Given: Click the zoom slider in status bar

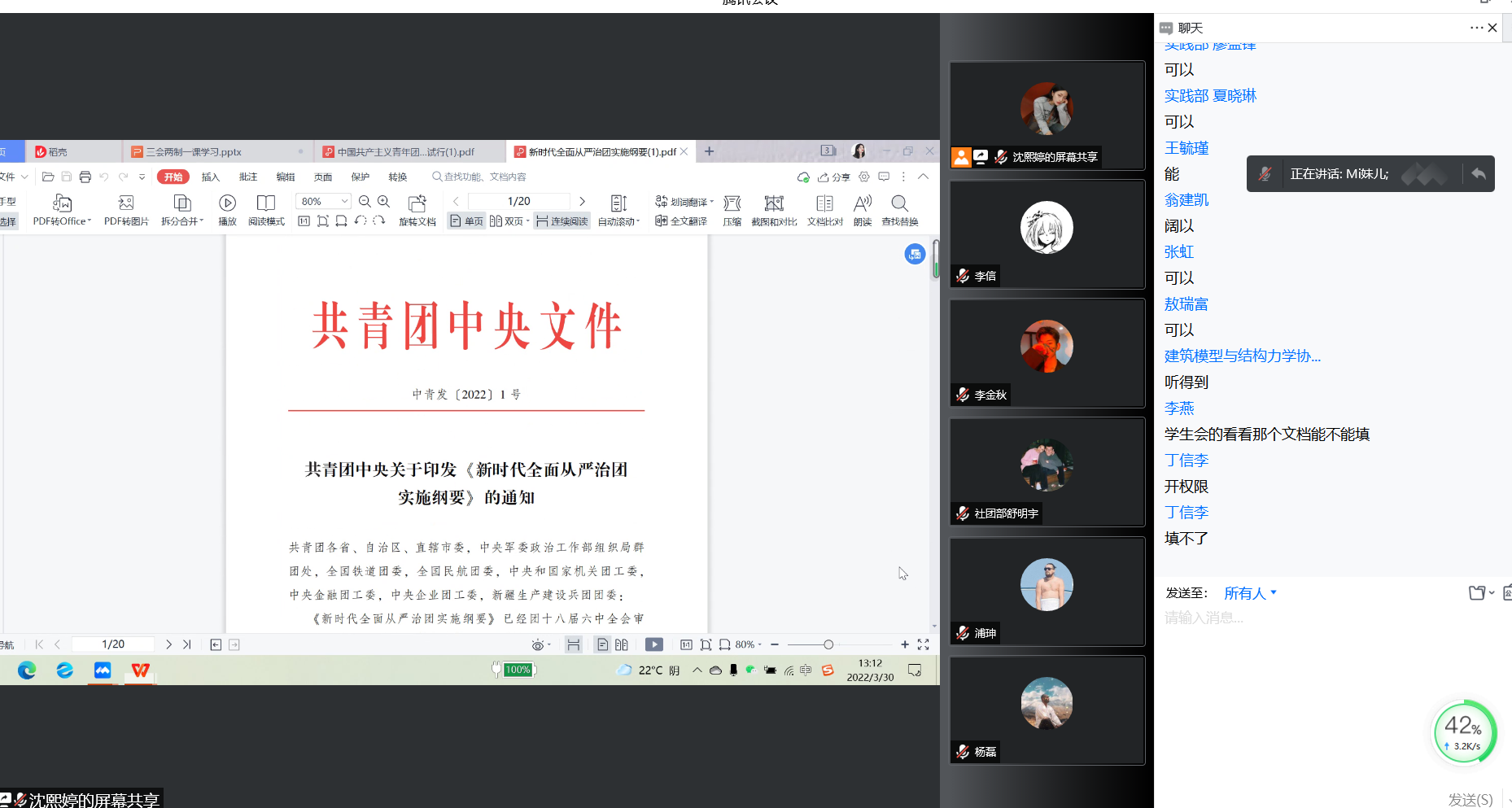Looking at the screenshot, I should coord(828,644).
